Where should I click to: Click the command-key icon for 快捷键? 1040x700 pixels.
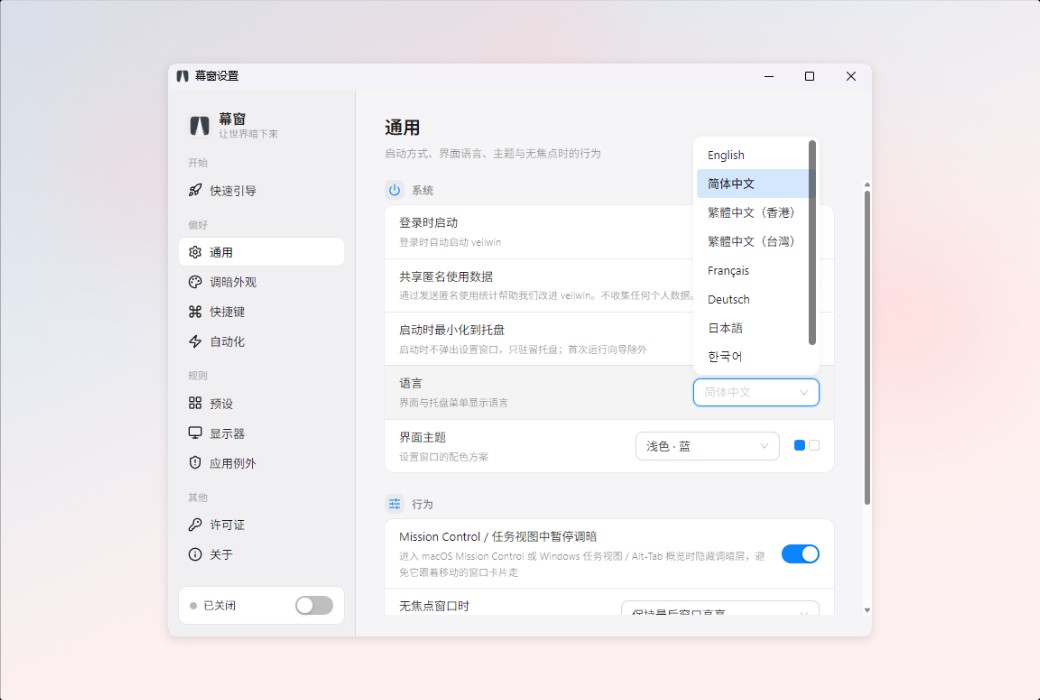[x=195, y=312]
